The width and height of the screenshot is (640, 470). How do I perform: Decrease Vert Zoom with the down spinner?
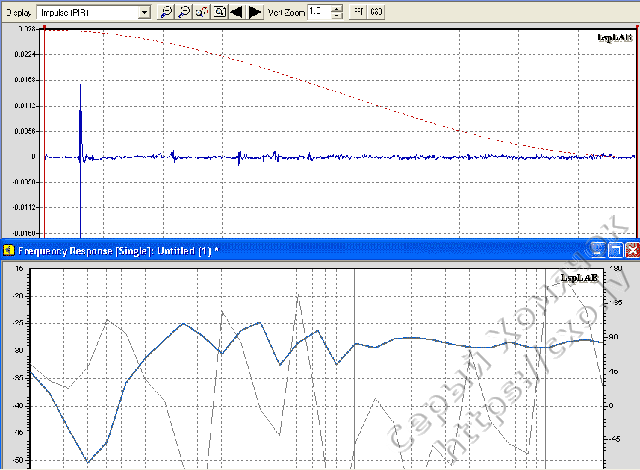tap(335, 16)
